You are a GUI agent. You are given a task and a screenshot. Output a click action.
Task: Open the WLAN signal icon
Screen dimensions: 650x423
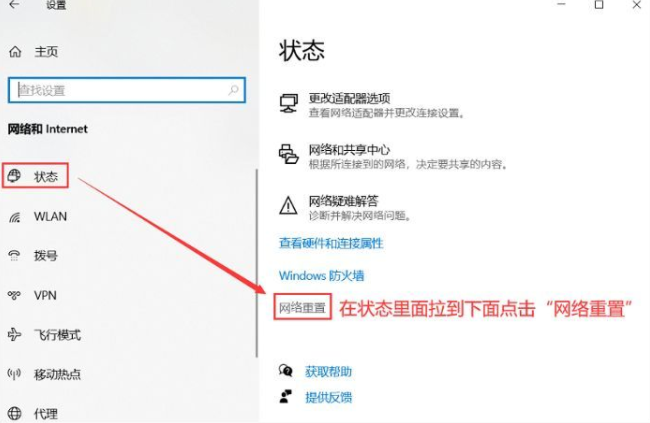[x=15, y=217]
